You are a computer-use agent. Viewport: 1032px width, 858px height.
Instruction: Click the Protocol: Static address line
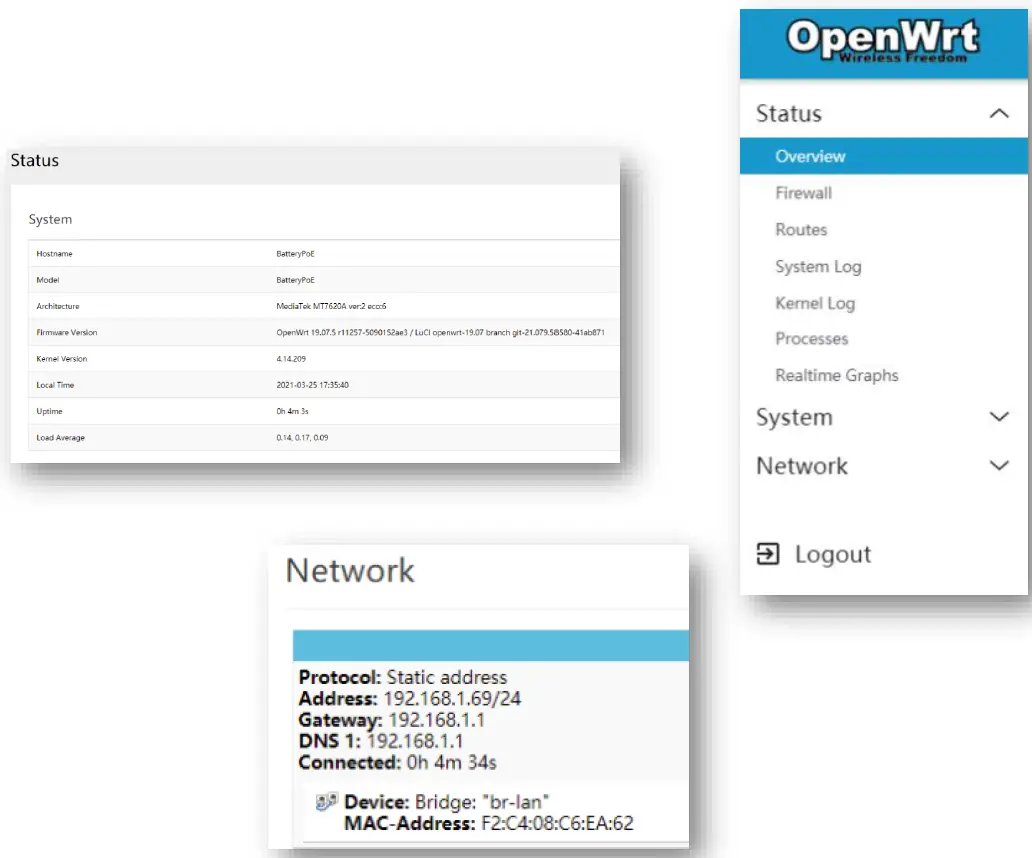pyautogui.click(x=403, y=677)
